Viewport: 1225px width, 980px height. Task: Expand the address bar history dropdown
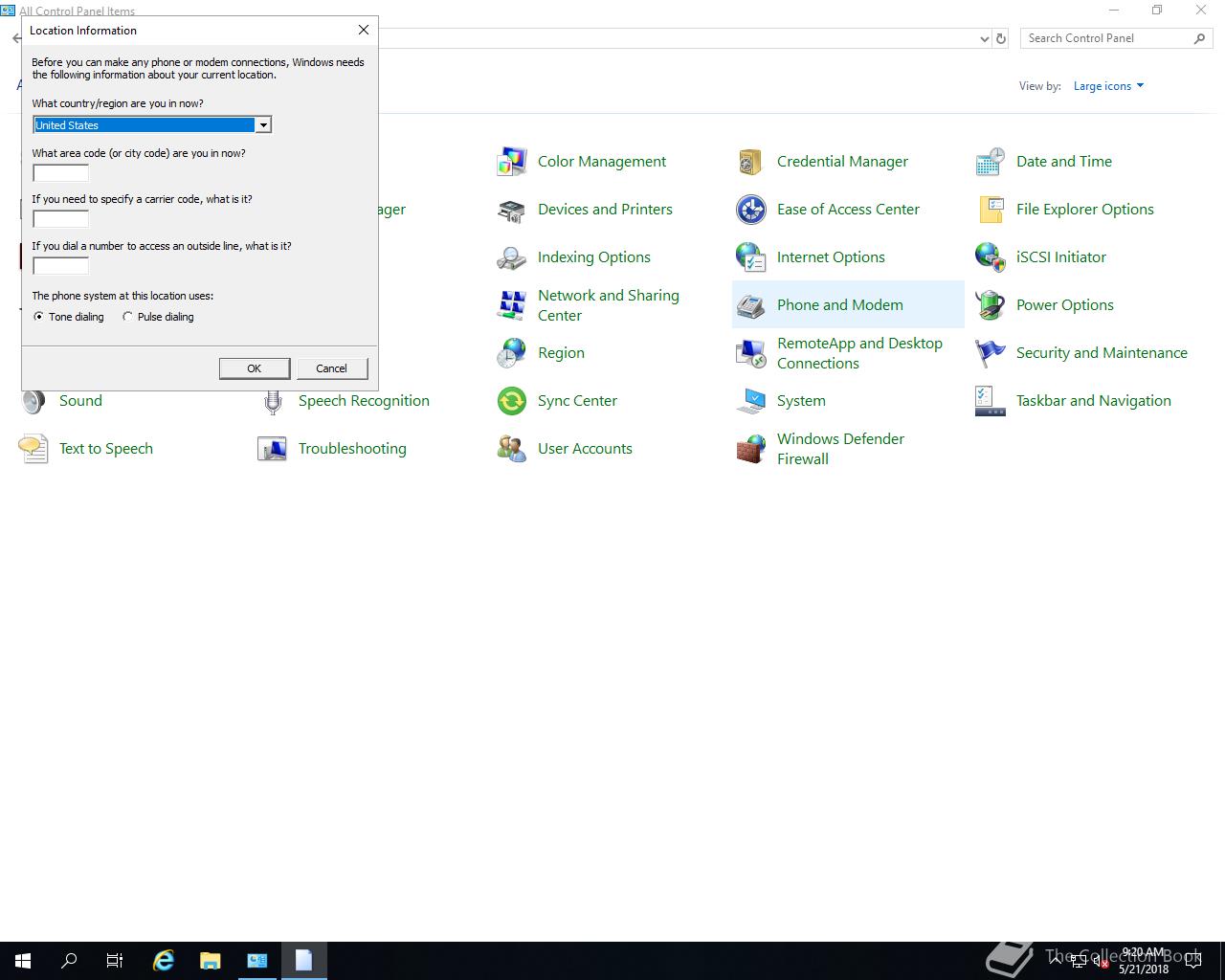click(x=984, y=39)
